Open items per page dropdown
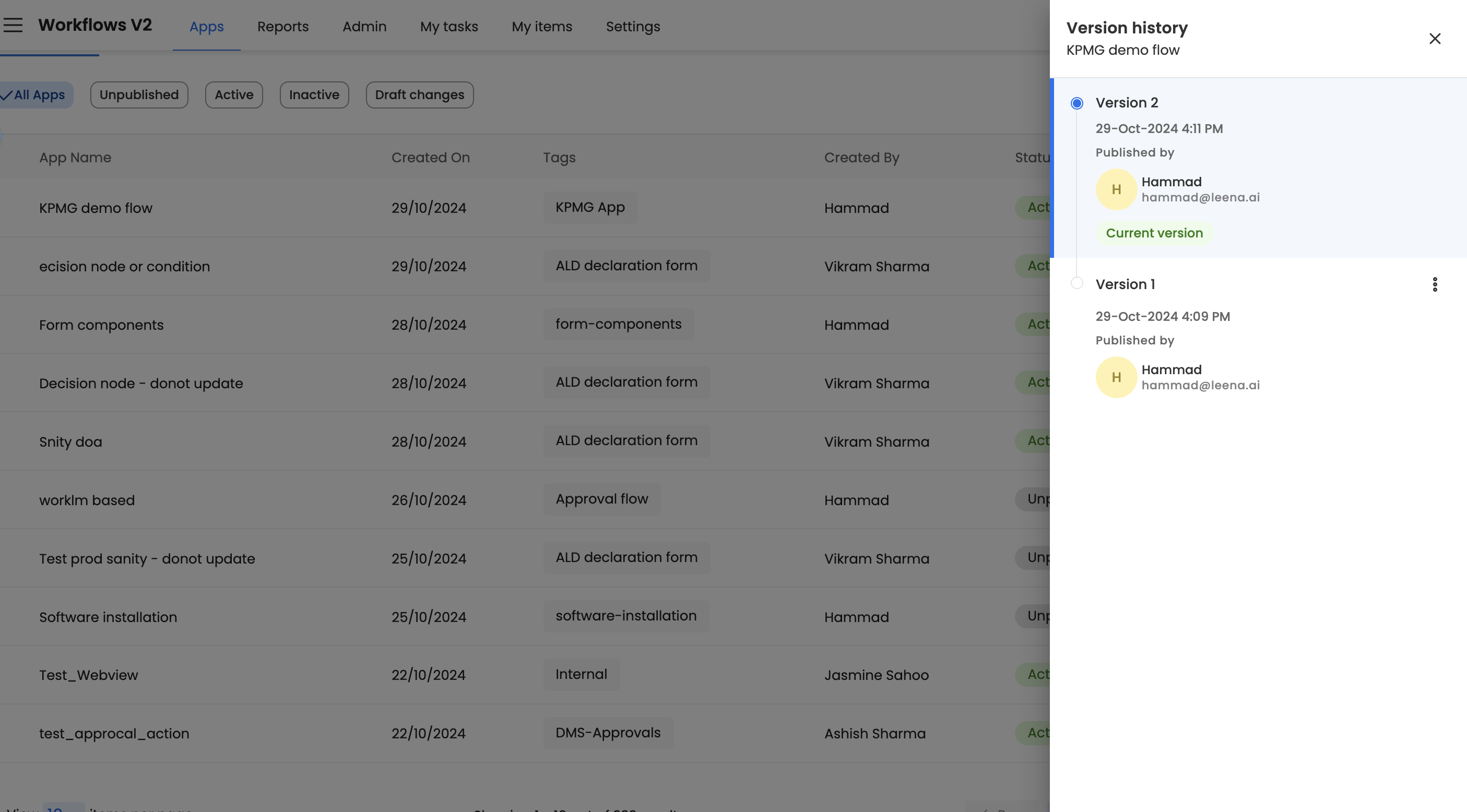 coord(63,807)
